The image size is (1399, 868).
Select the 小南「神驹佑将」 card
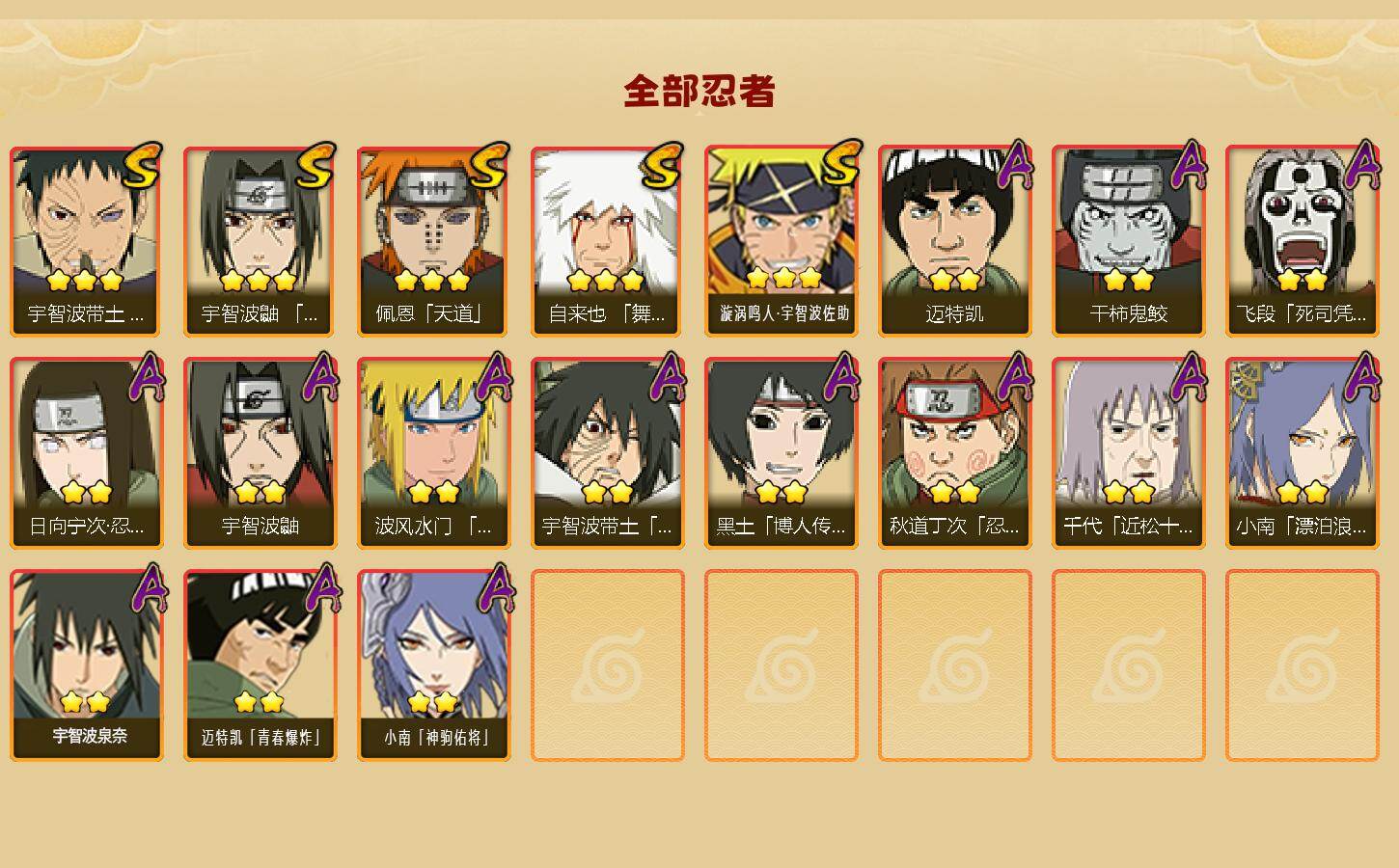click(434, 665)
